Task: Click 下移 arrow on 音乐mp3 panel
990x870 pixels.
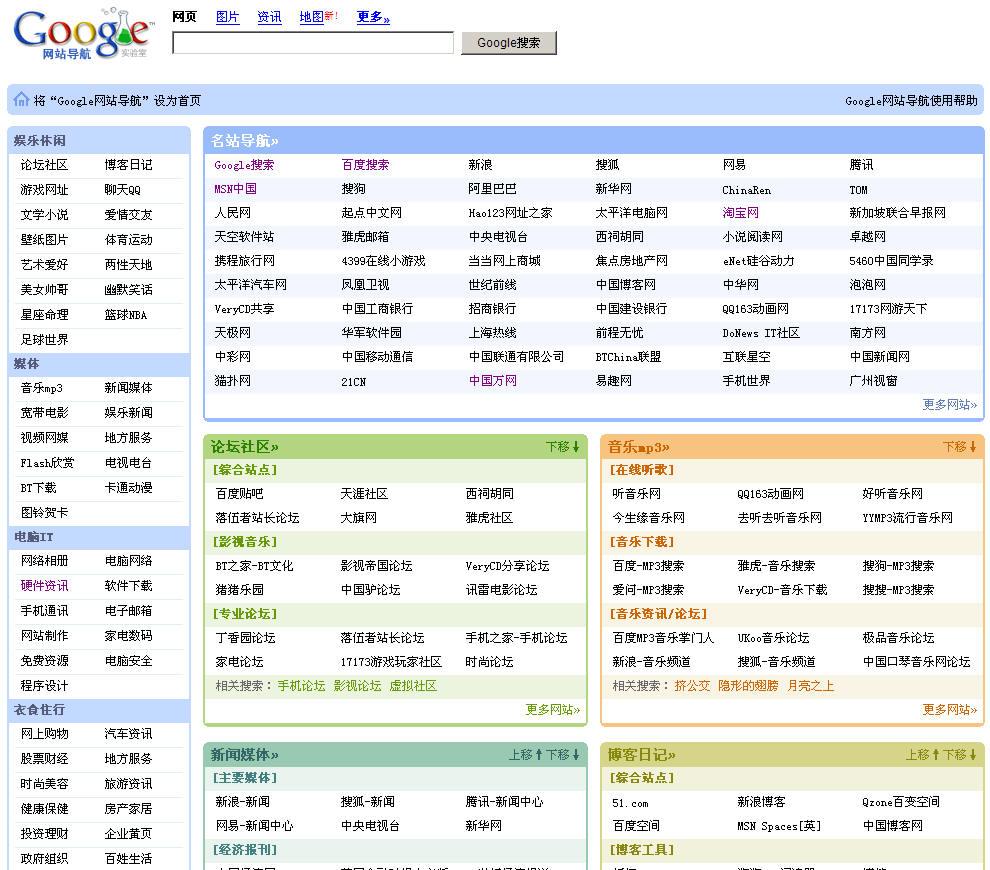Action: [x=959, y=447]
